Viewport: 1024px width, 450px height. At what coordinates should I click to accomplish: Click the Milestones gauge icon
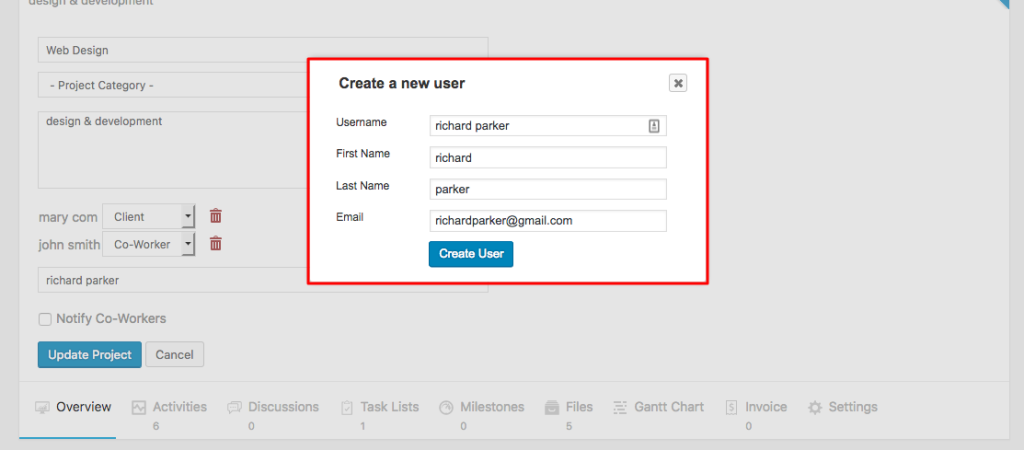[x=446, y=408]
